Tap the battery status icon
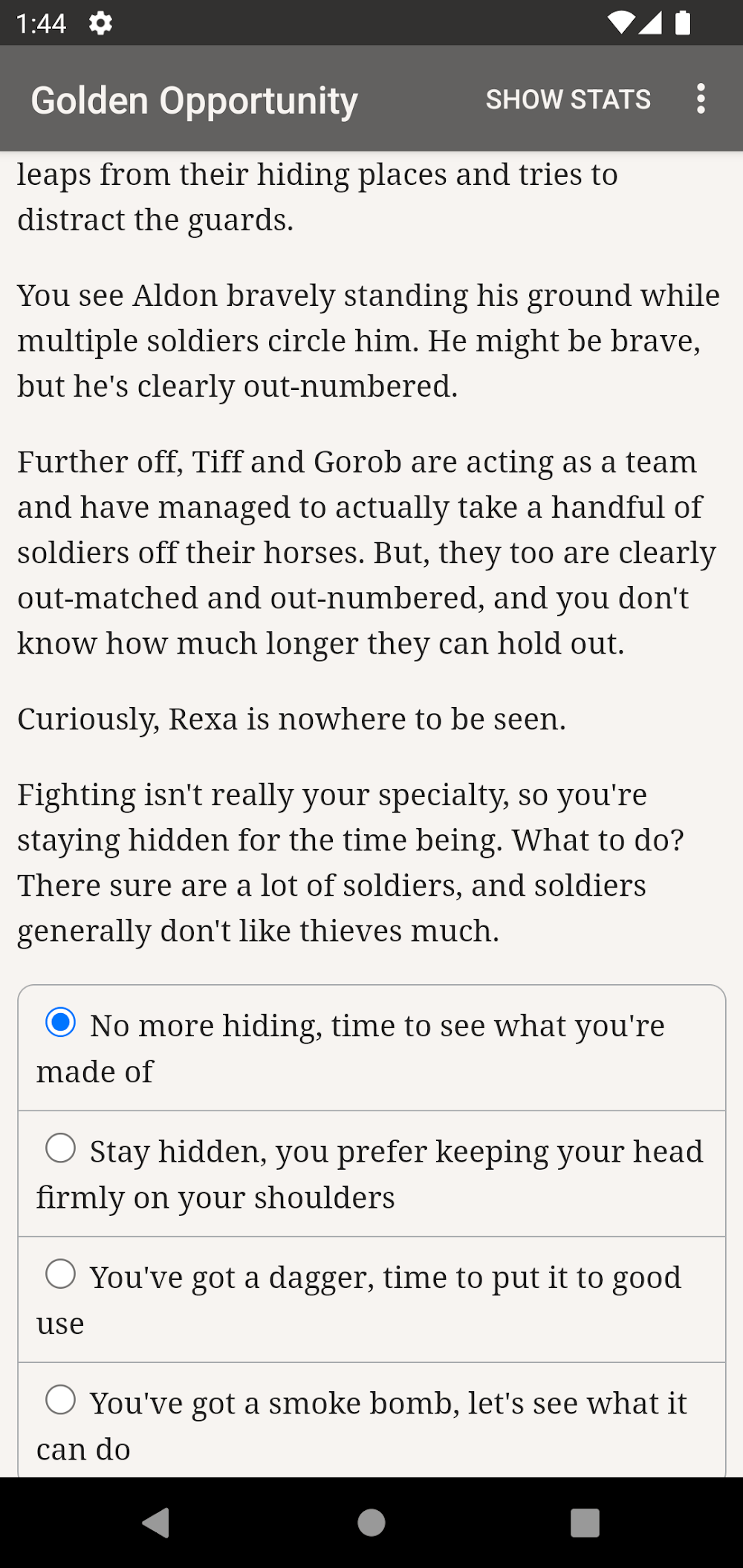The width and height of the screenshot is (743, 1568). (x=682, y=24)
